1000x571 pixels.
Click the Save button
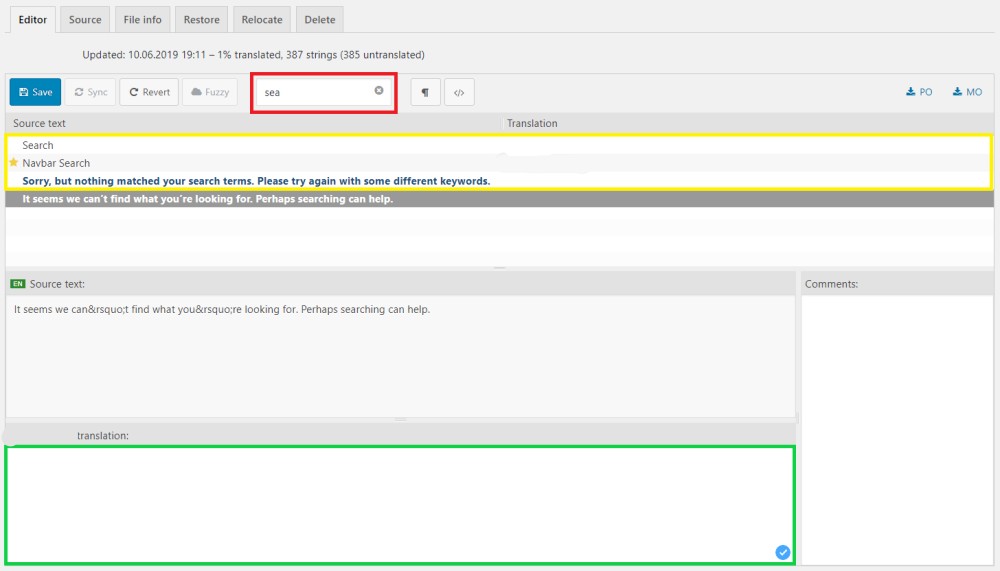[35, 92]
